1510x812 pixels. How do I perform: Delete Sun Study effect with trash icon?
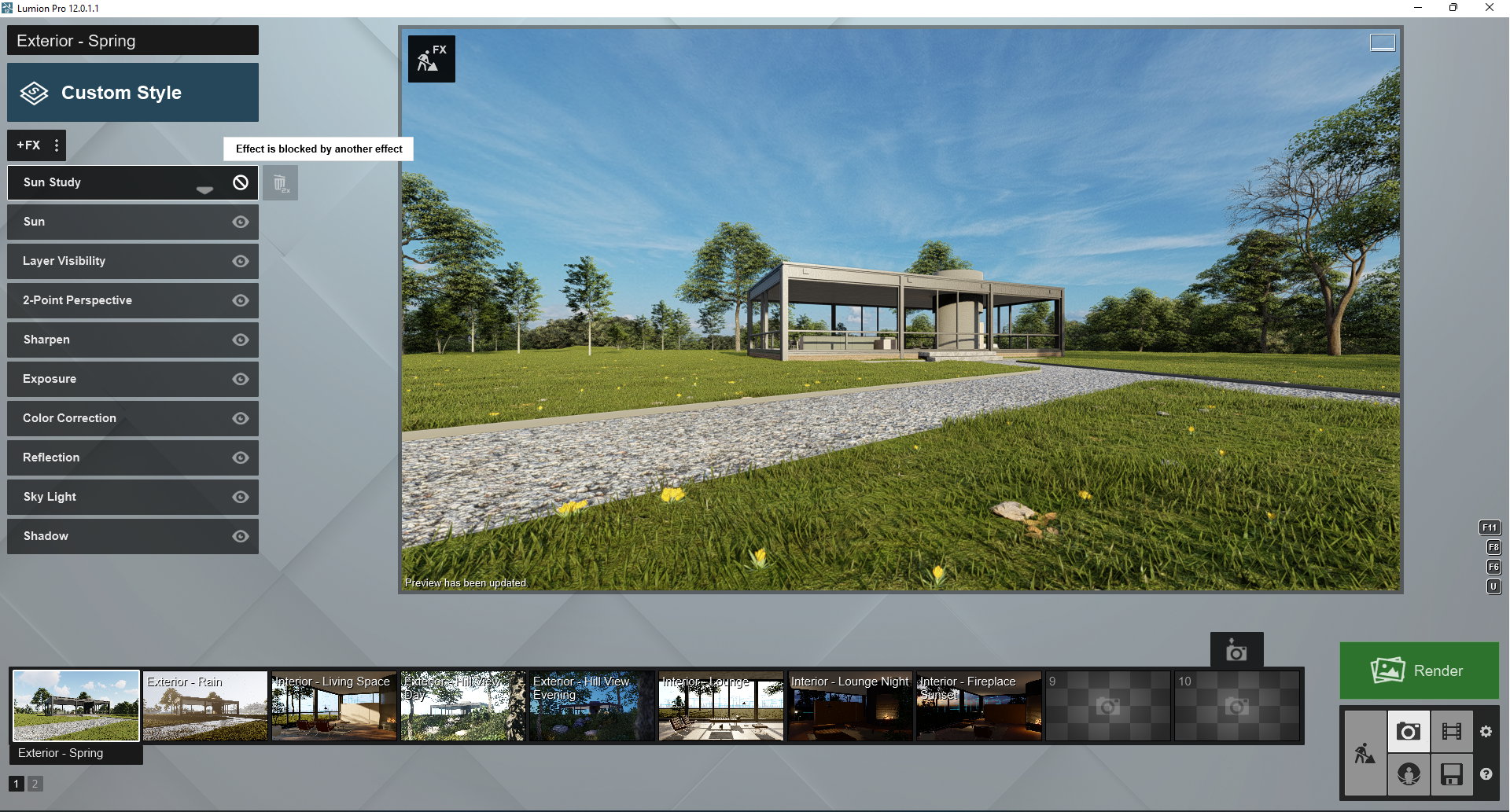280,183
